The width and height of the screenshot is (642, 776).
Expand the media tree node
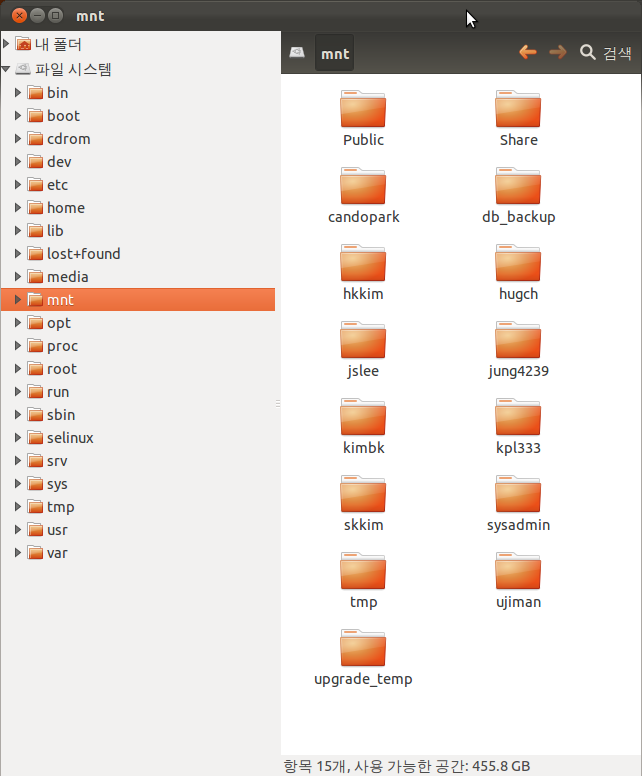(18, 276)
